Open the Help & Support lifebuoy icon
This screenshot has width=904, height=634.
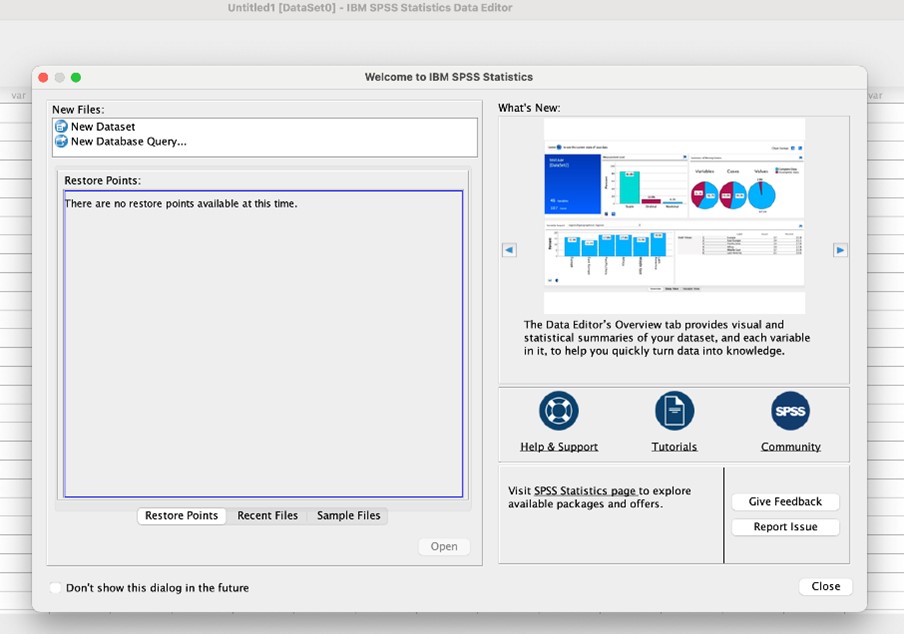(558, 411)
